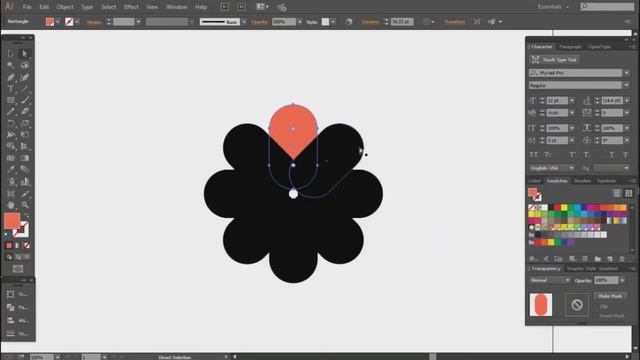This screenshot has width=640, height=360.
Task: Click the New Swatch icon
Action: click(610, 259)
